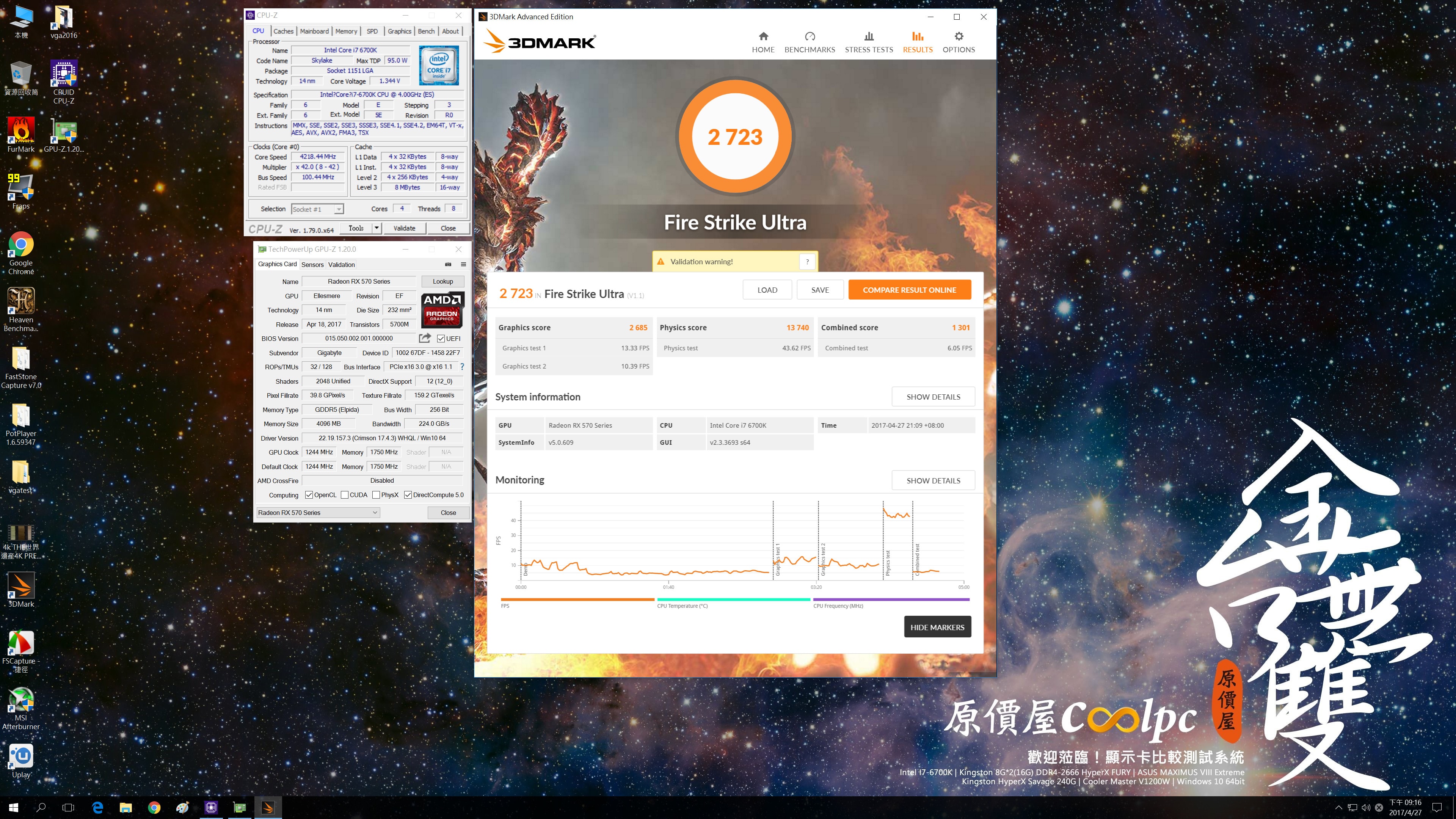
Task: Open GPU-Z.1.20 desktop shortcut
Action: pyautogui.click(x=64, y=135)
